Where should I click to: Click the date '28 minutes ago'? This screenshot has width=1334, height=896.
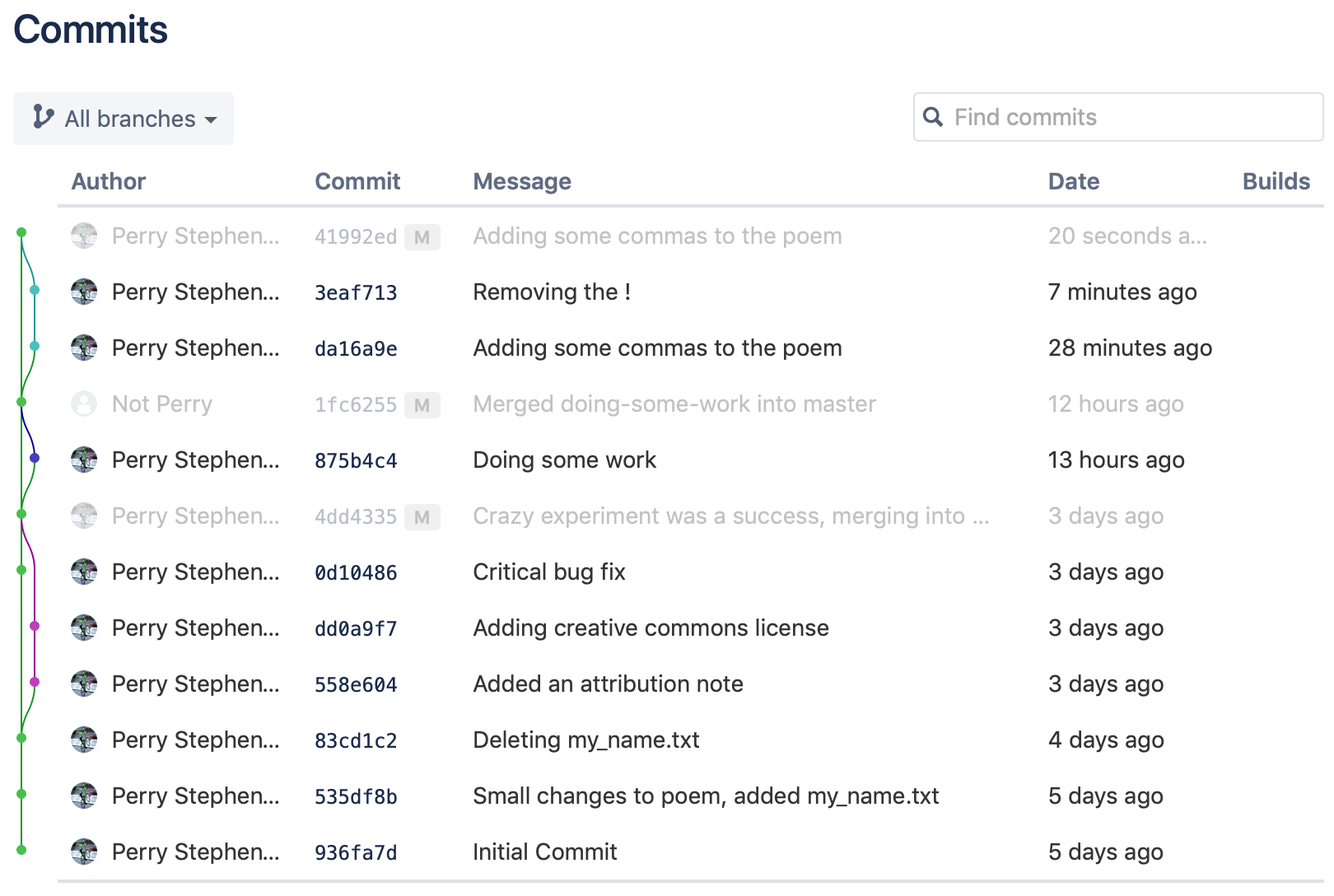1130,348
